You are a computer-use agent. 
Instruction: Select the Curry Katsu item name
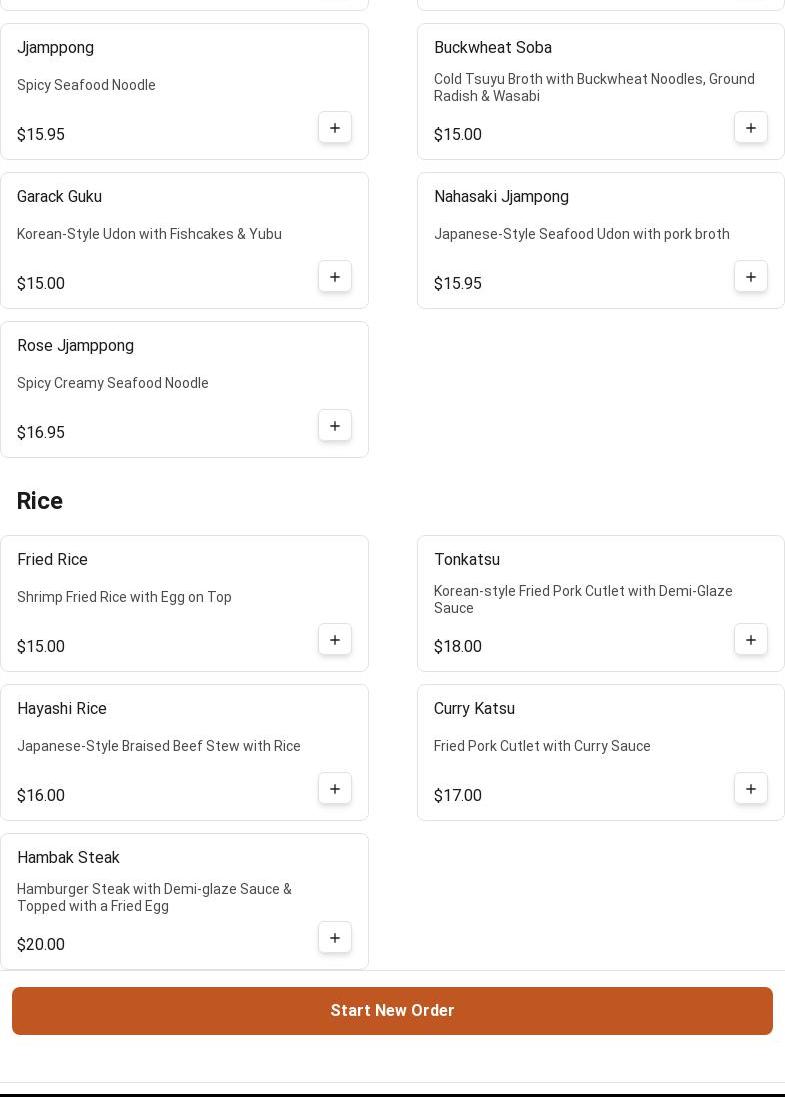click(x=474, y=709)
